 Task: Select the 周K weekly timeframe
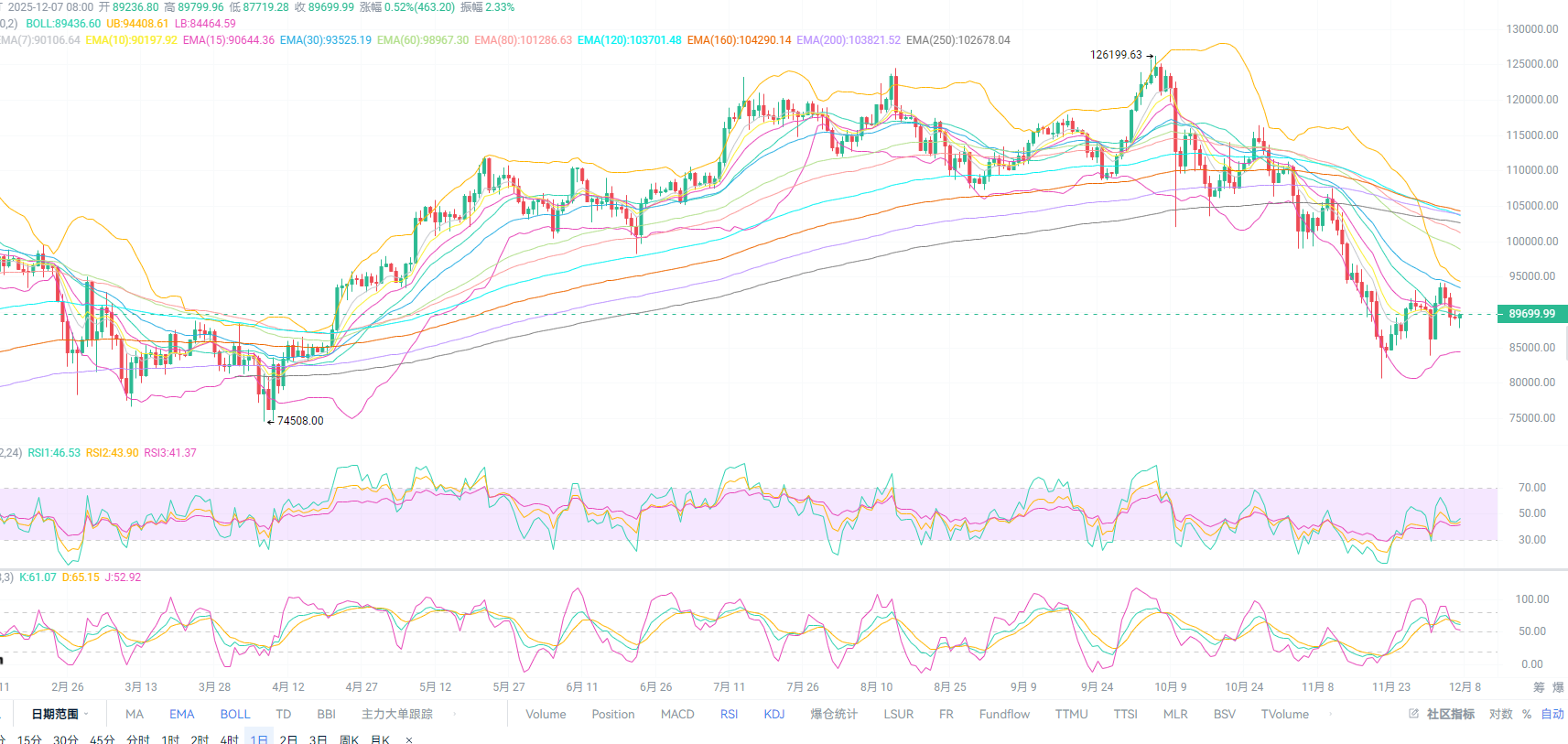coord(349,739)
